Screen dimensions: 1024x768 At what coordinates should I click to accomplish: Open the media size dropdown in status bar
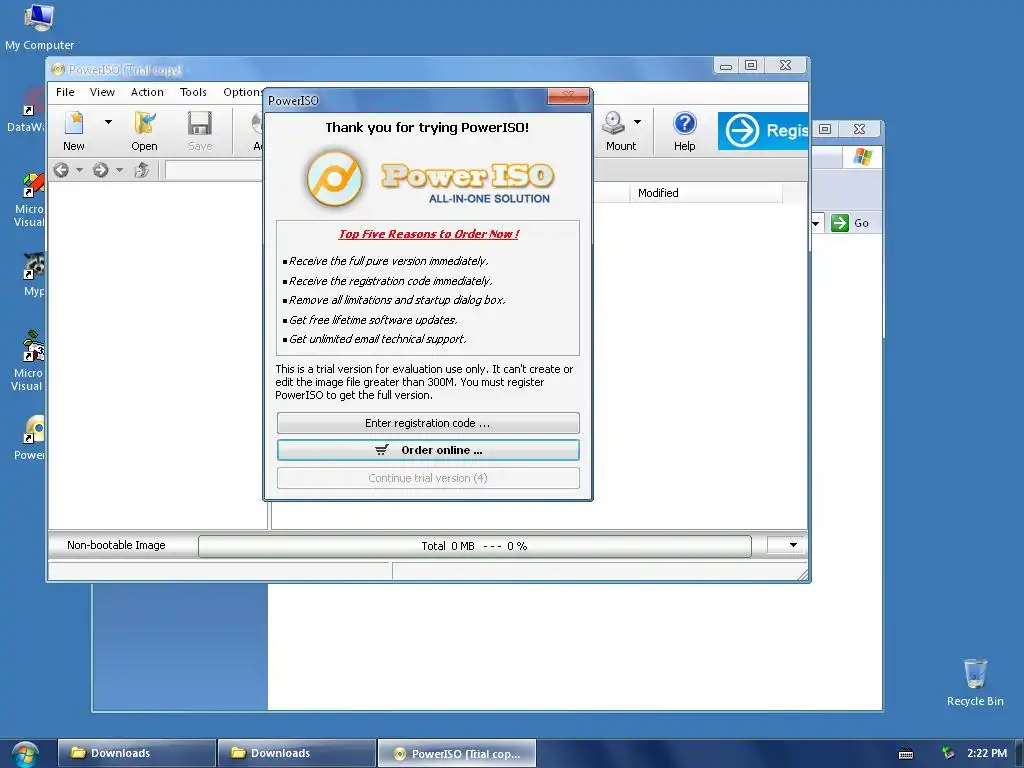click(793, 545)
